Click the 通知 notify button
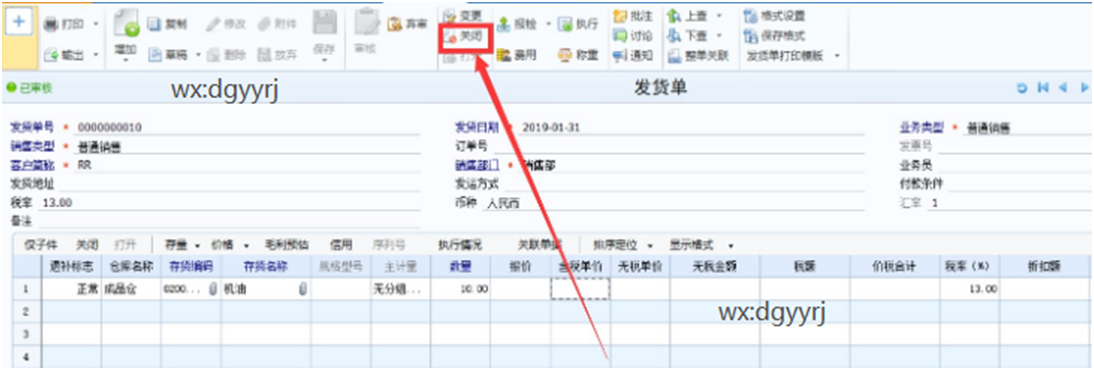 (633, 56)
